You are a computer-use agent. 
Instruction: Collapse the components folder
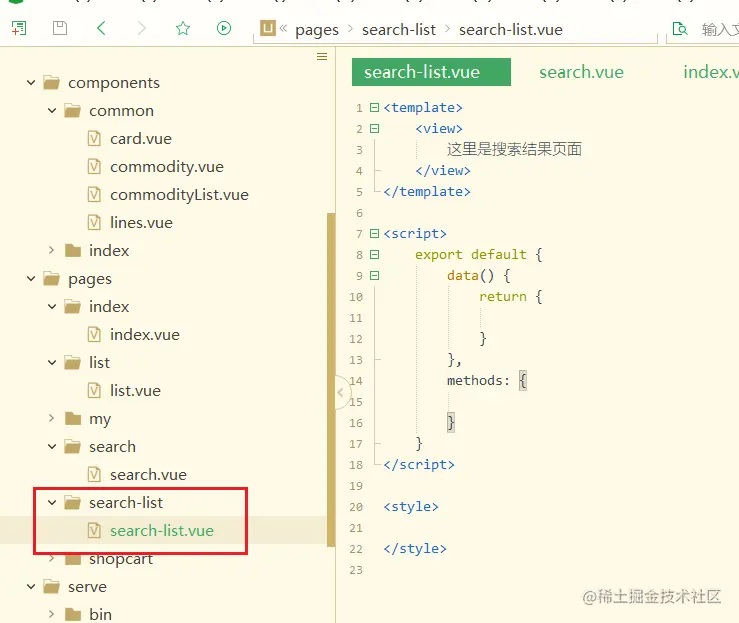pos(31,83)
